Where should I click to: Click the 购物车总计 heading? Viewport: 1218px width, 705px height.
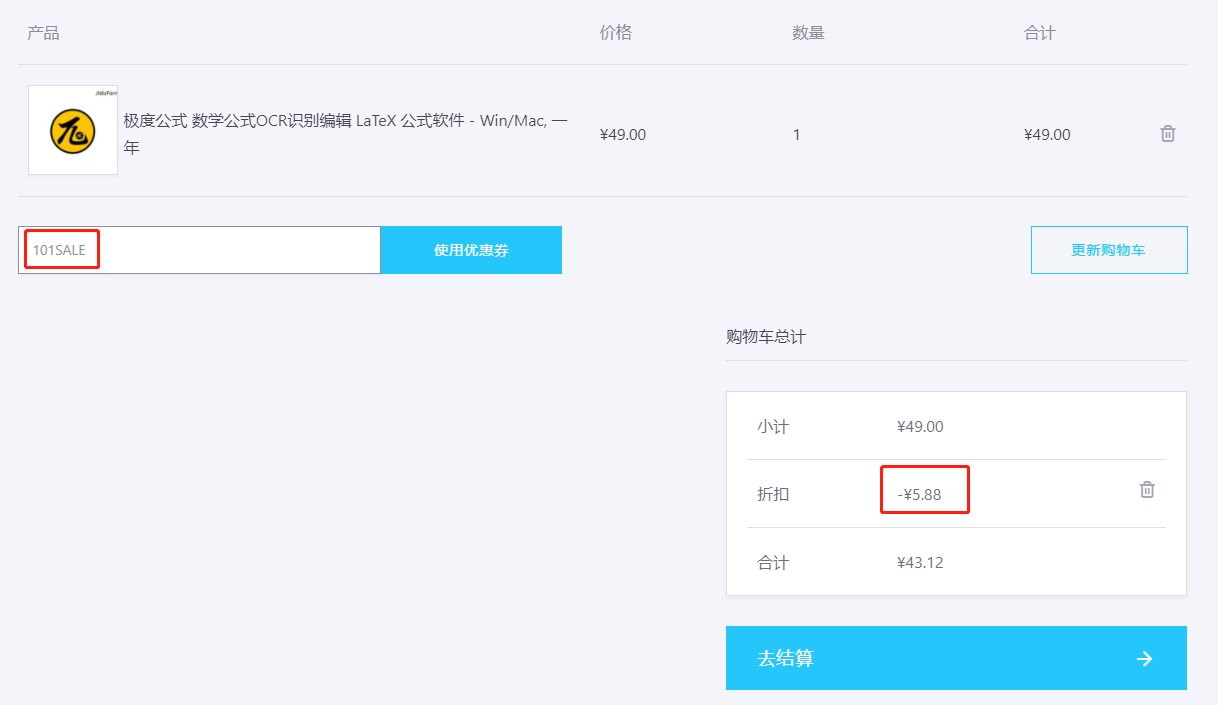tap(765, 337)
